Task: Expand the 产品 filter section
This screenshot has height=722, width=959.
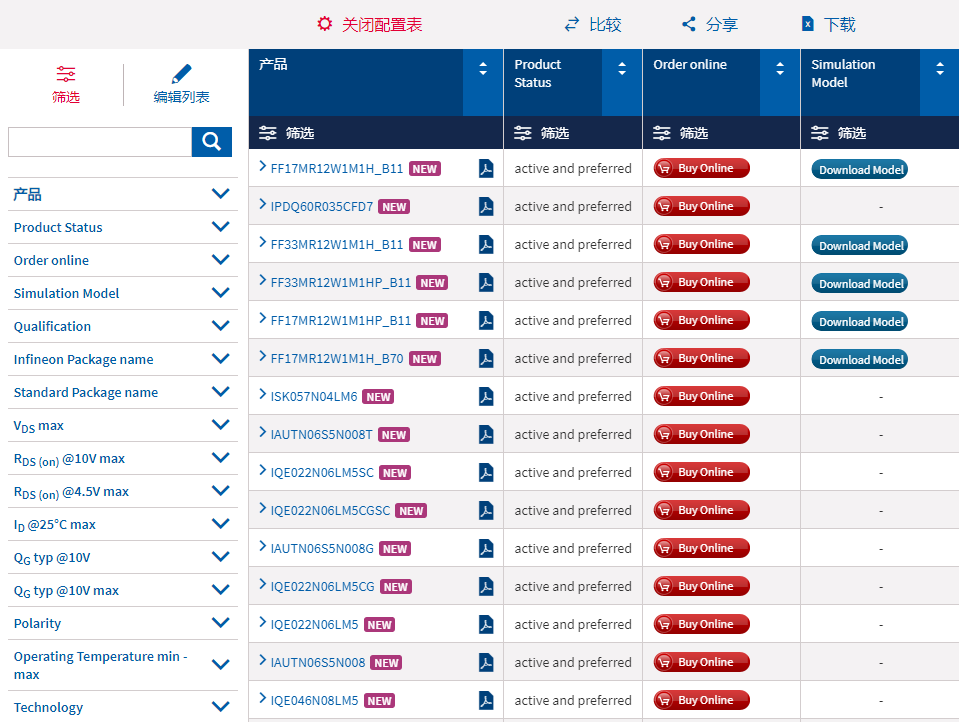Action: coord(220,194)
